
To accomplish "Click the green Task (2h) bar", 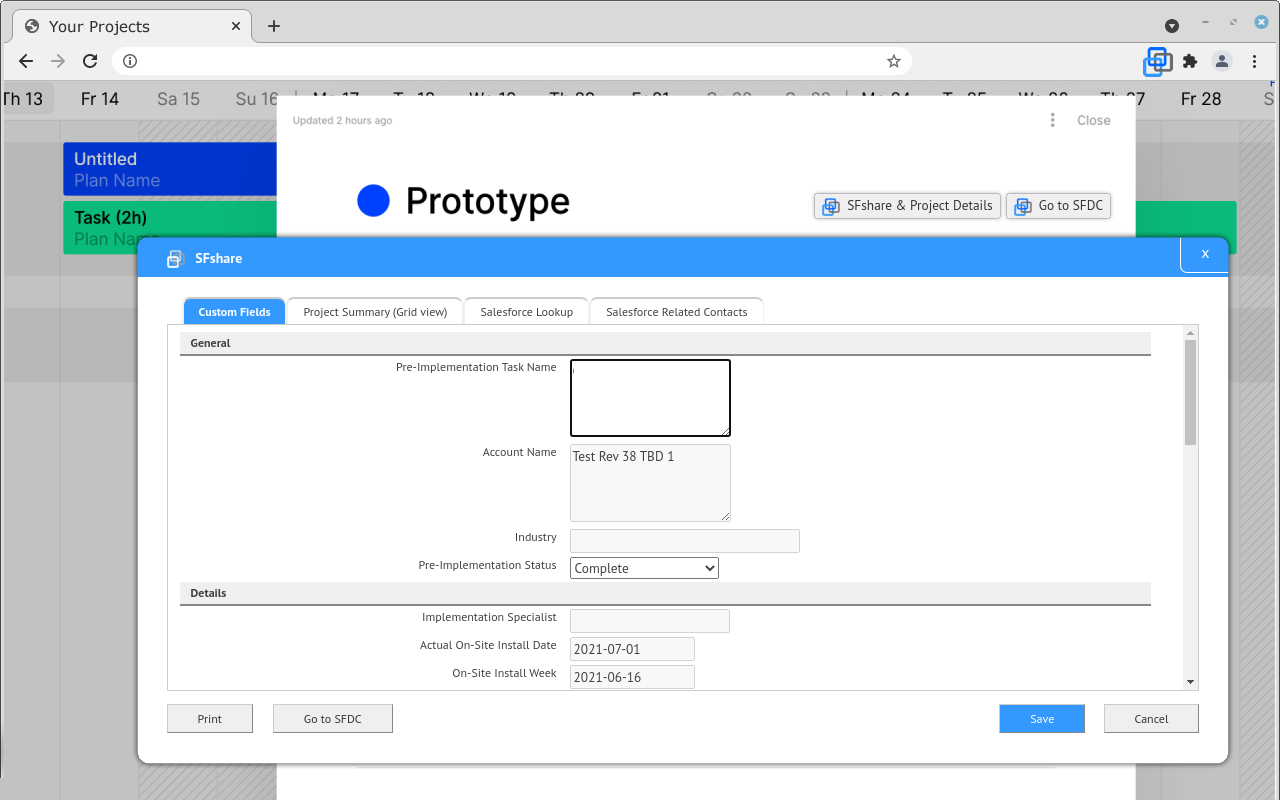I will 170,227.
